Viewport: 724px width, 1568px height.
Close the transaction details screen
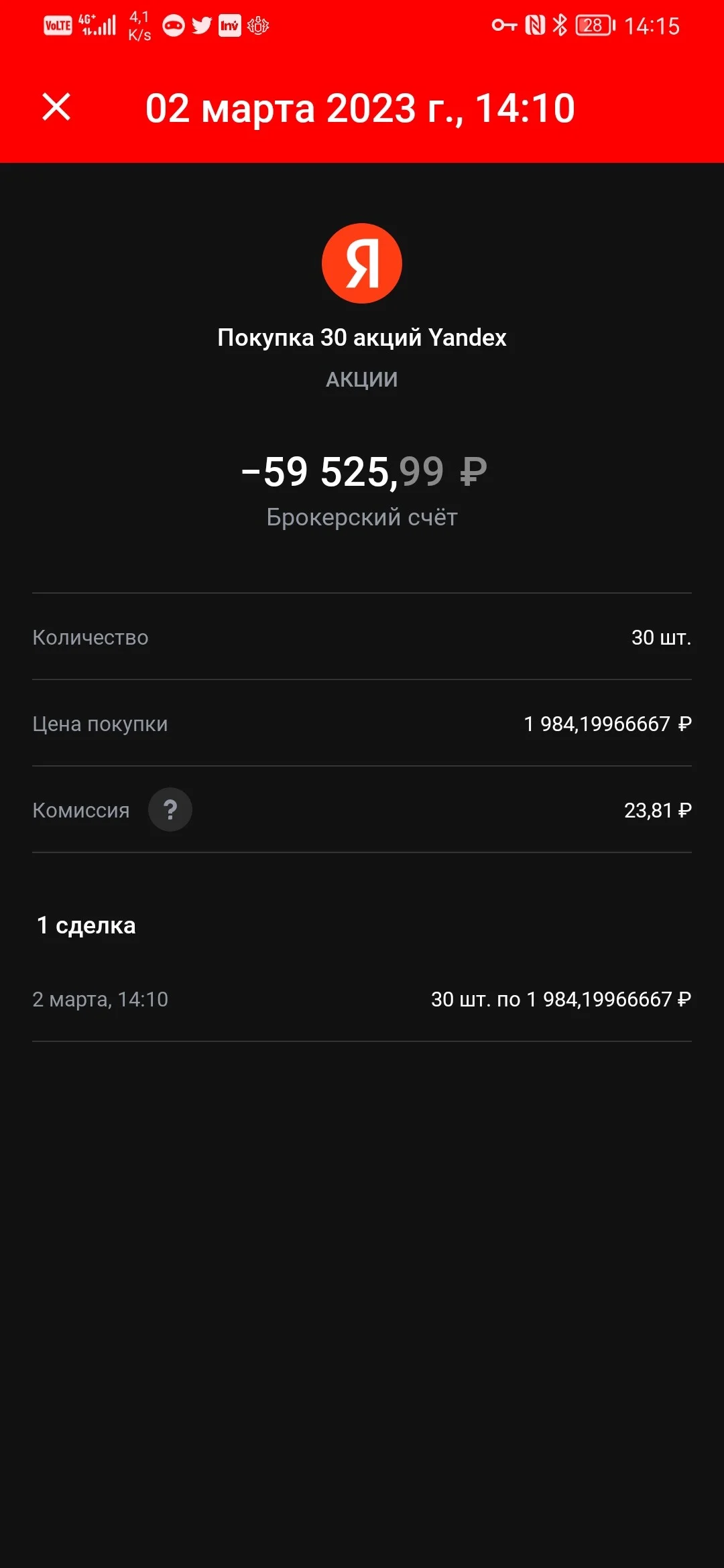pyautogui.click(x=56, y=107)
